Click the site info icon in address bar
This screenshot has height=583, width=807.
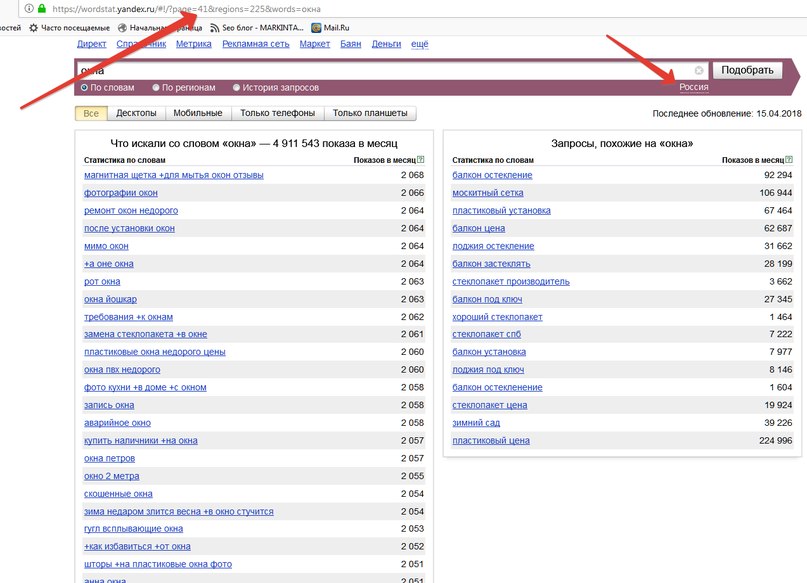click(x=29, y=8)
